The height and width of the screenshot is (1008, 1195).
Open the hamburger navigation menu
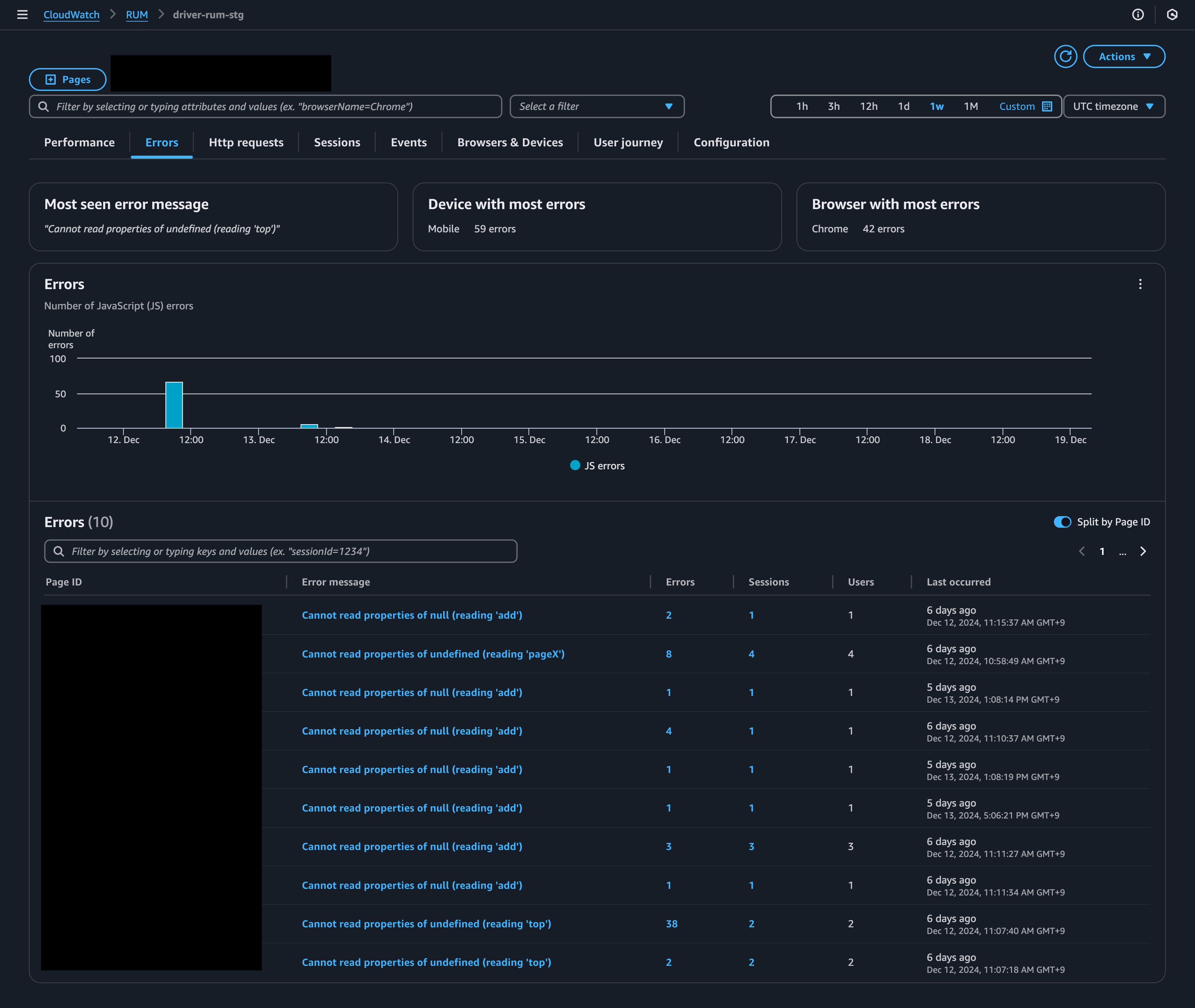point(22,15)
